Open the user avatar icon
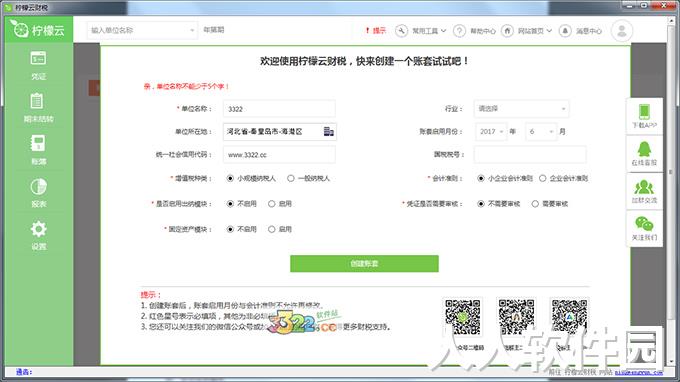This screenshot has height=382, width=680. (621, 31)
